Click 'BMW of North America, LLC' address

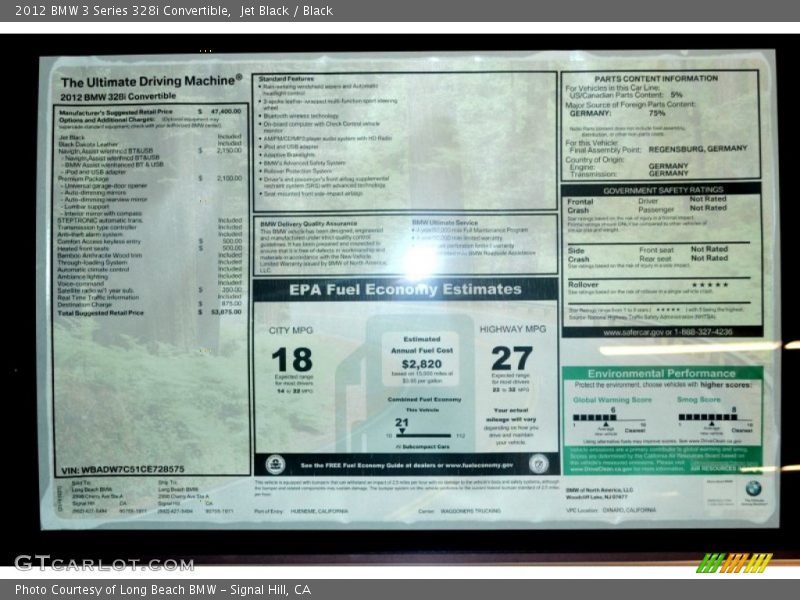click(599, 490)
